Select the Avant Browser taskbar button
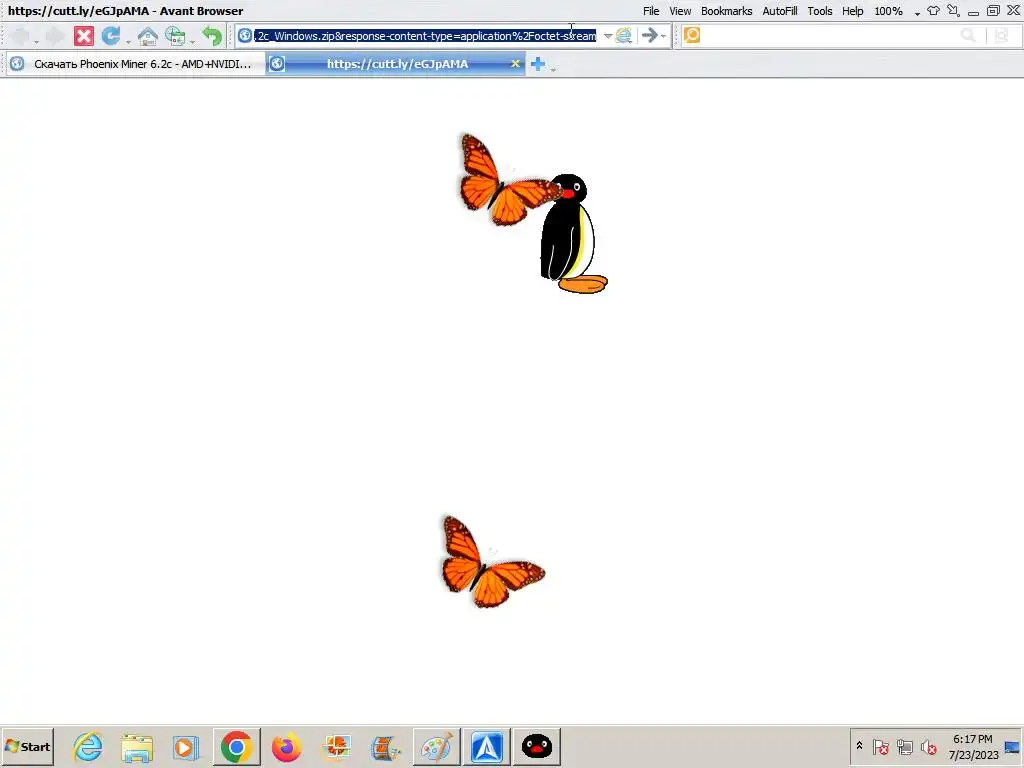Viewport: 1024px width, 768px height. point(487,747)
